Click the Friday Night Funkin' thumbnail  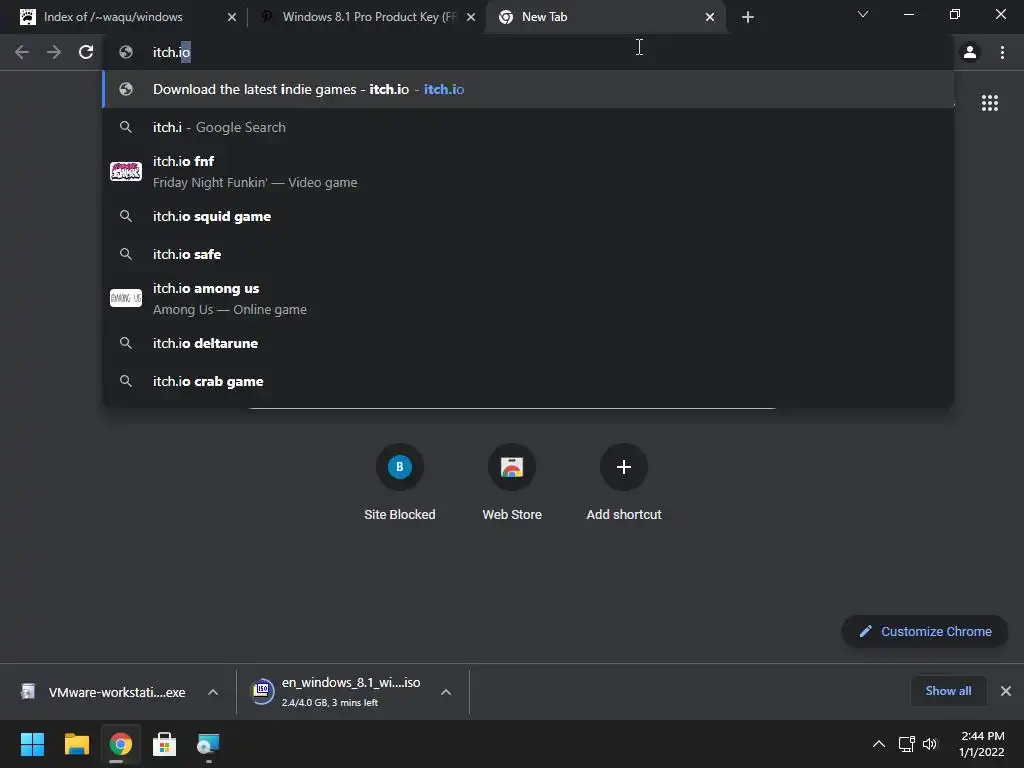126,172
